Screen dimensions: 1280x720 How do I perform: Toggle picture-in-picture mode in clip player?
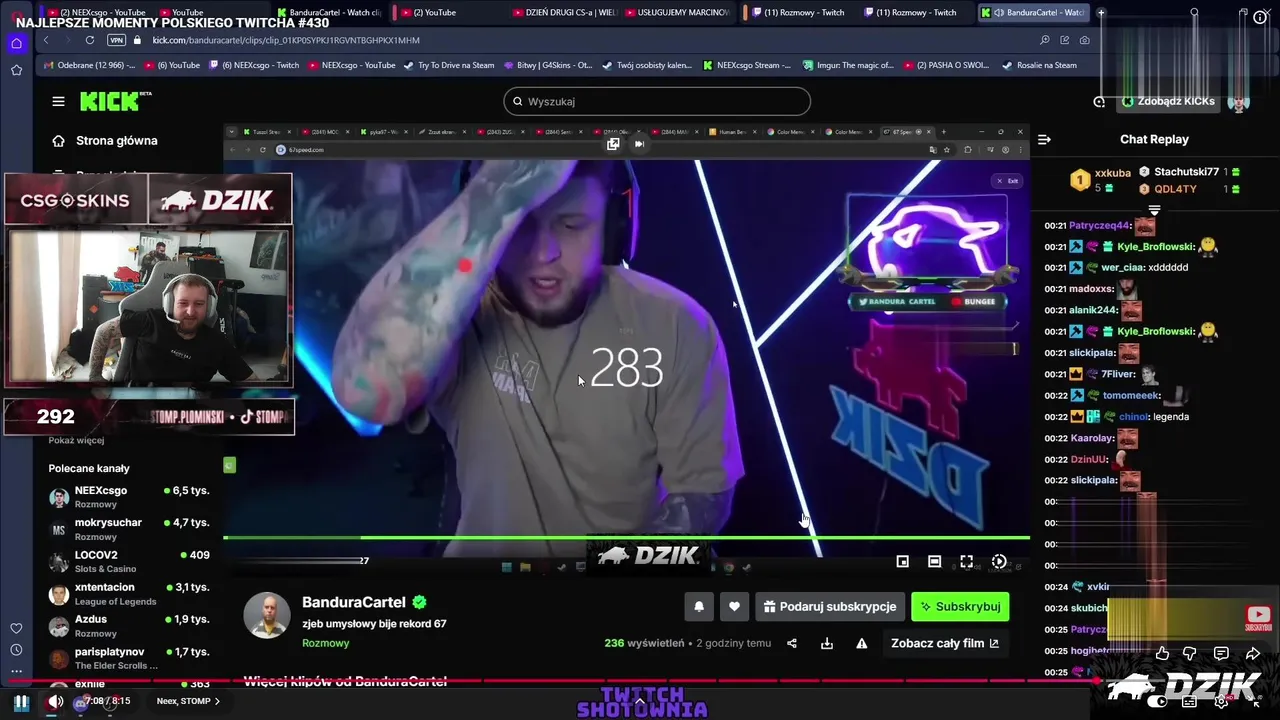pos(902,562)
